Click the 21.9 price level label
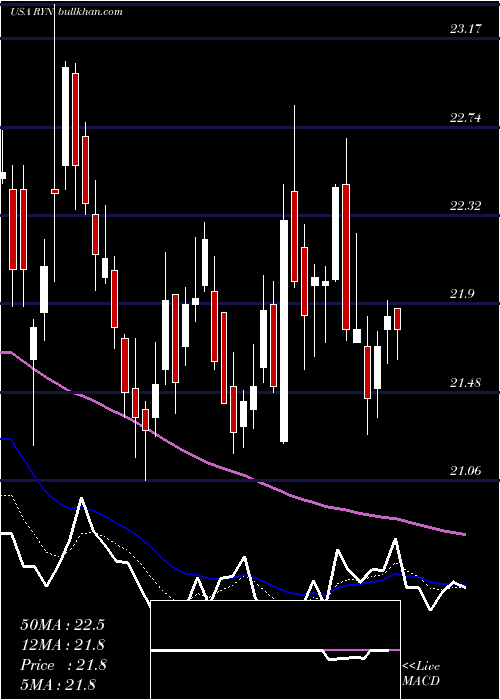Viewport: 500px width, 700px height. [462, 294]
